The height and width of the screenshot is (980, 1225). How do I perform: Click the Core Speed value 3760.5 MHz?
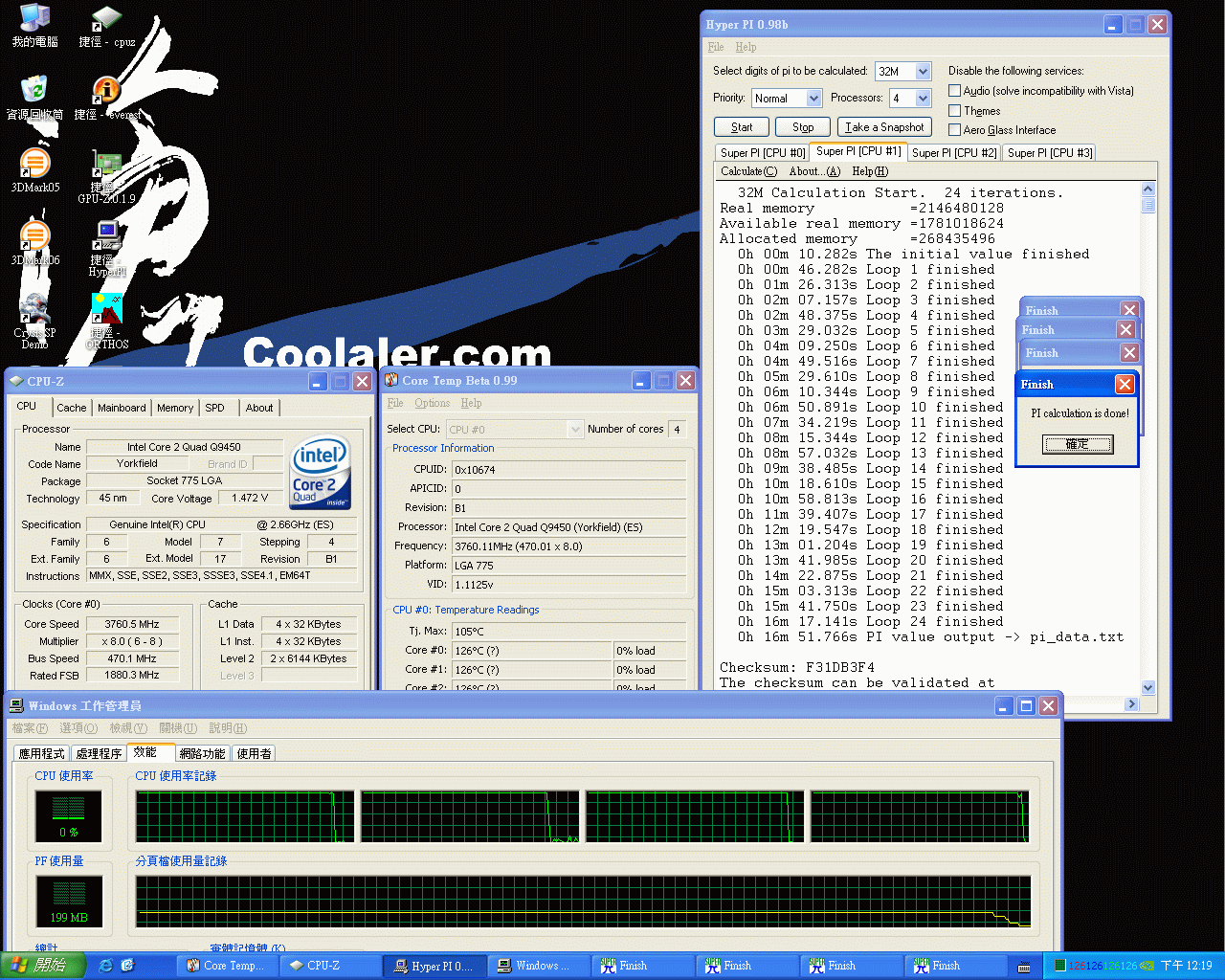pos(132,624)
